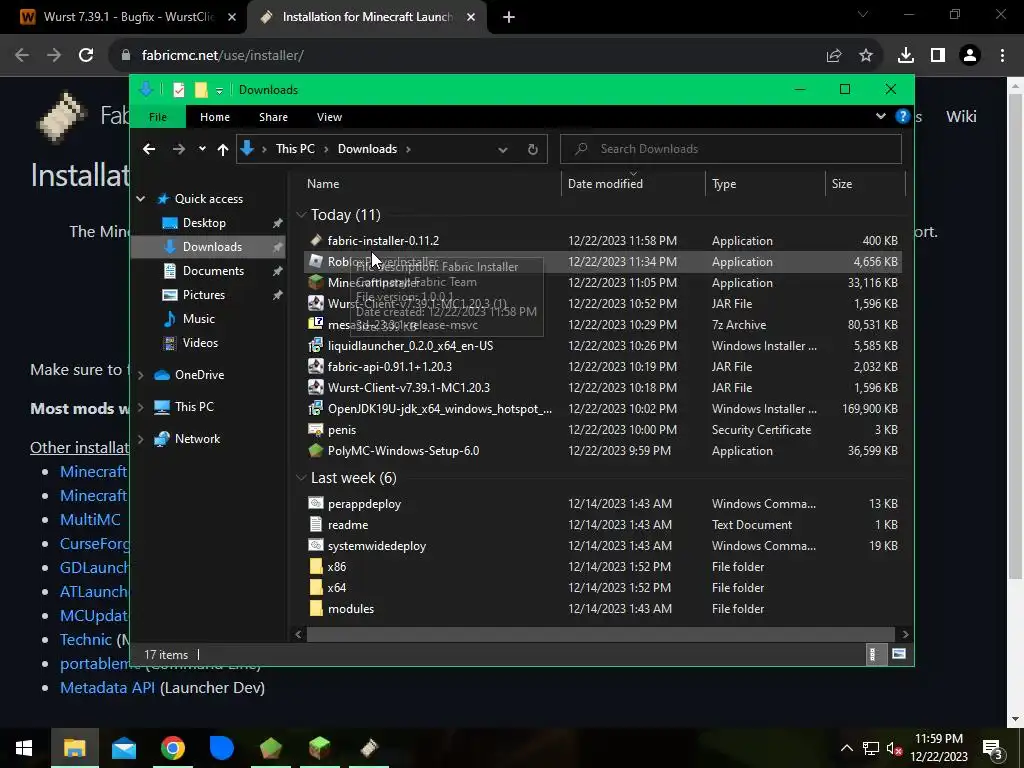This screenshot has width=1024, height=768.
Task: Click the liquidlauncher installer file icon
Action: click(x=316, y=345)
